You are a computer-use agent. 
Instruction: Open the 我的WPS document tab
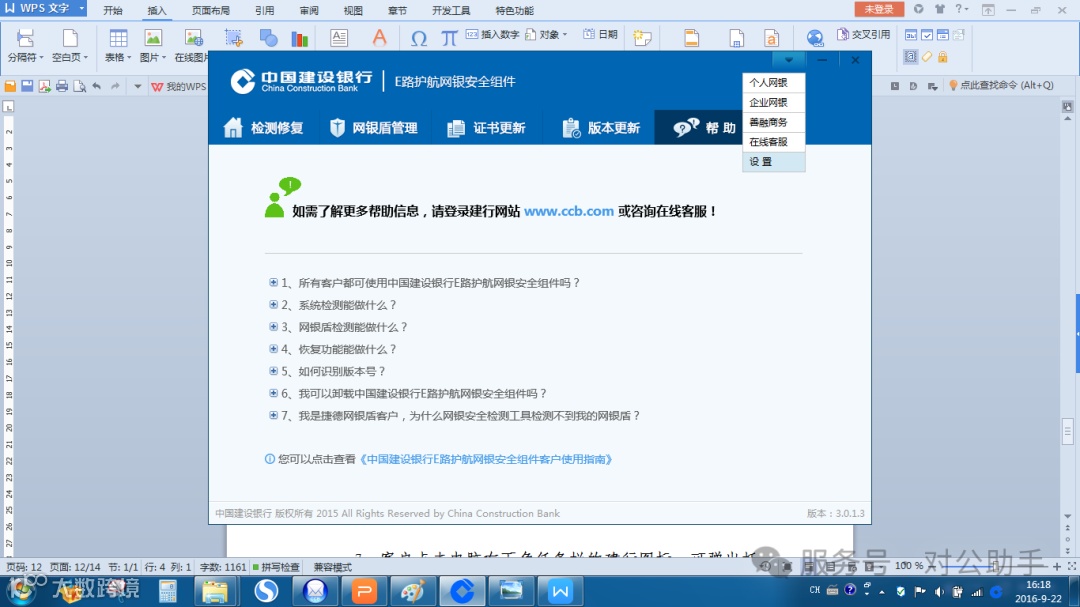coord(178,87)
